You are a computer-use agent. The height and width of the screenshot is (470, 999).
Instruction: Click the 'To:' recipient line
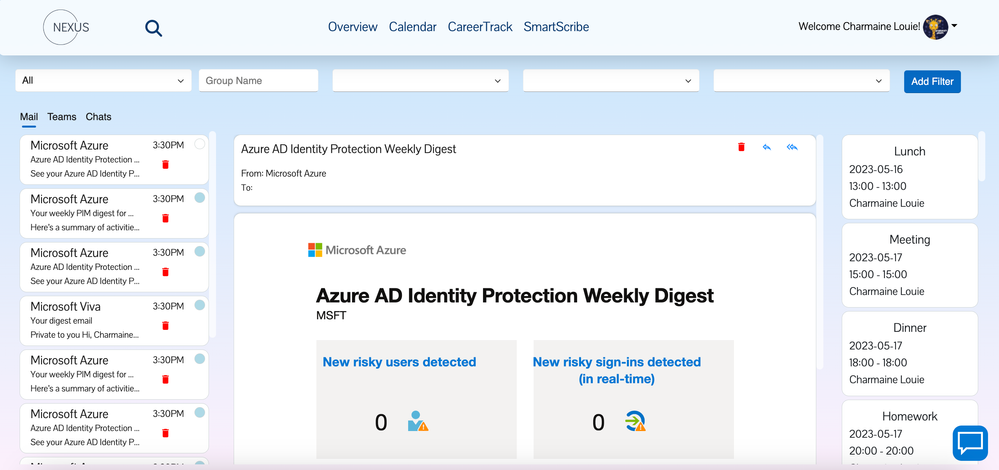[x=247, y=188]
